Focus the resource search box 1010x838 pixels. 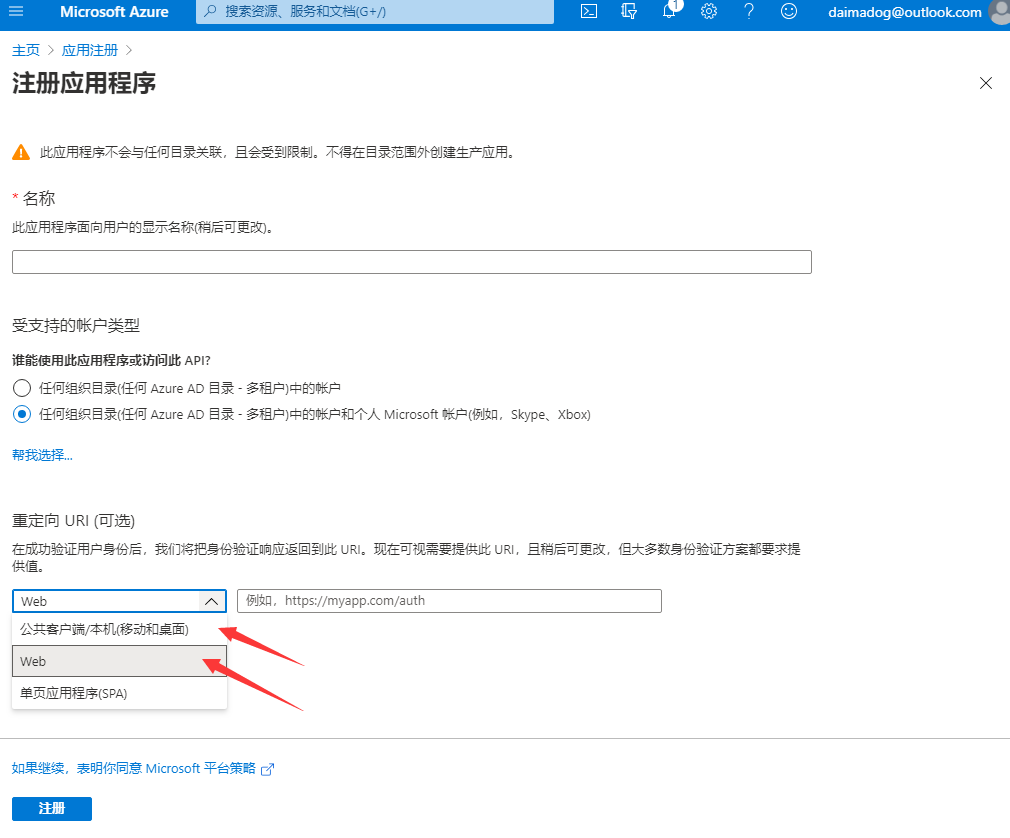375,12
